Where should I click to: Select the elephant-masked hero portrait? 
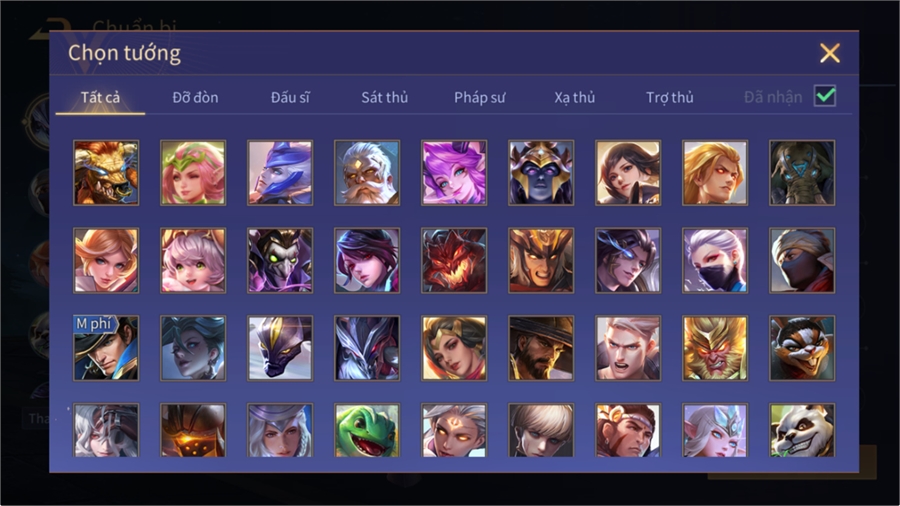pos(802,173)
